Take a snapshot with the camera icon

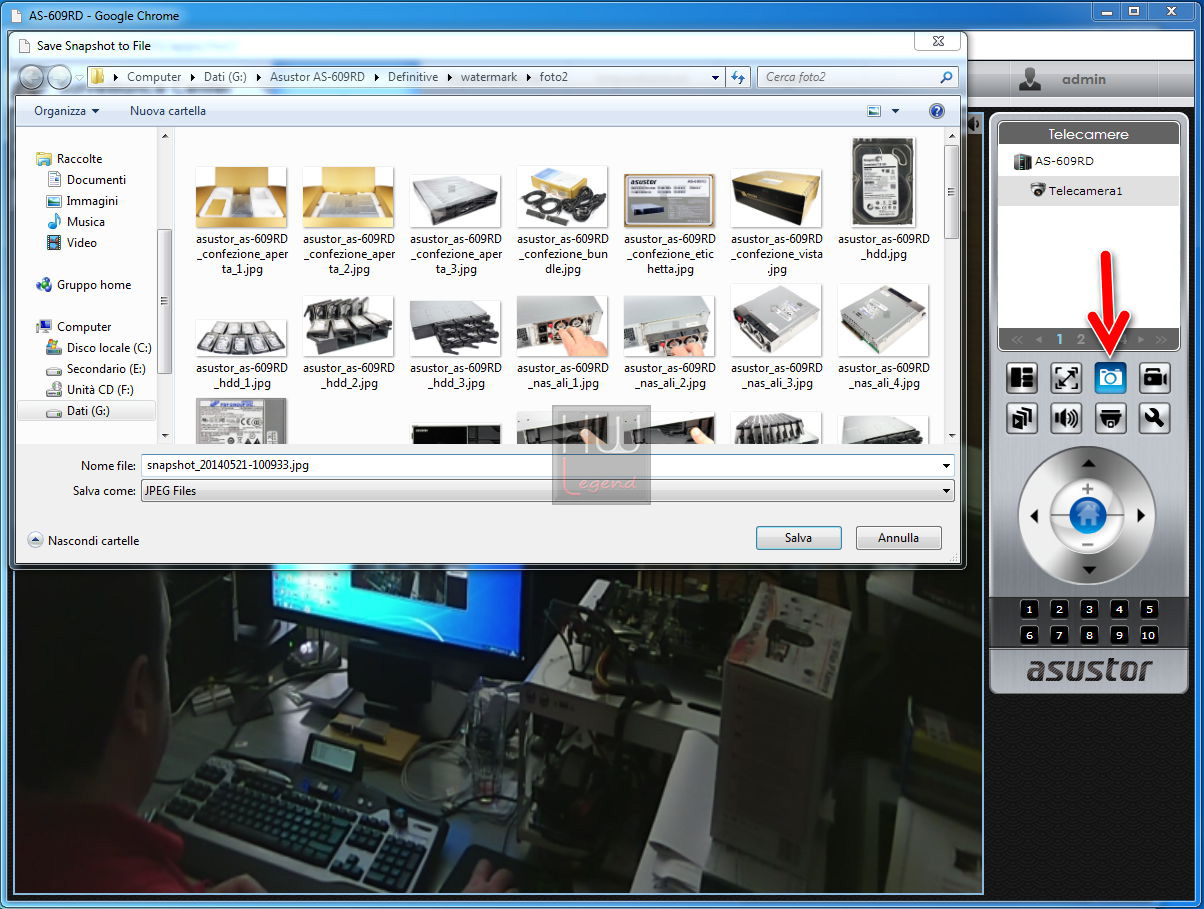pyautogui.click(x=1110, y=378)
